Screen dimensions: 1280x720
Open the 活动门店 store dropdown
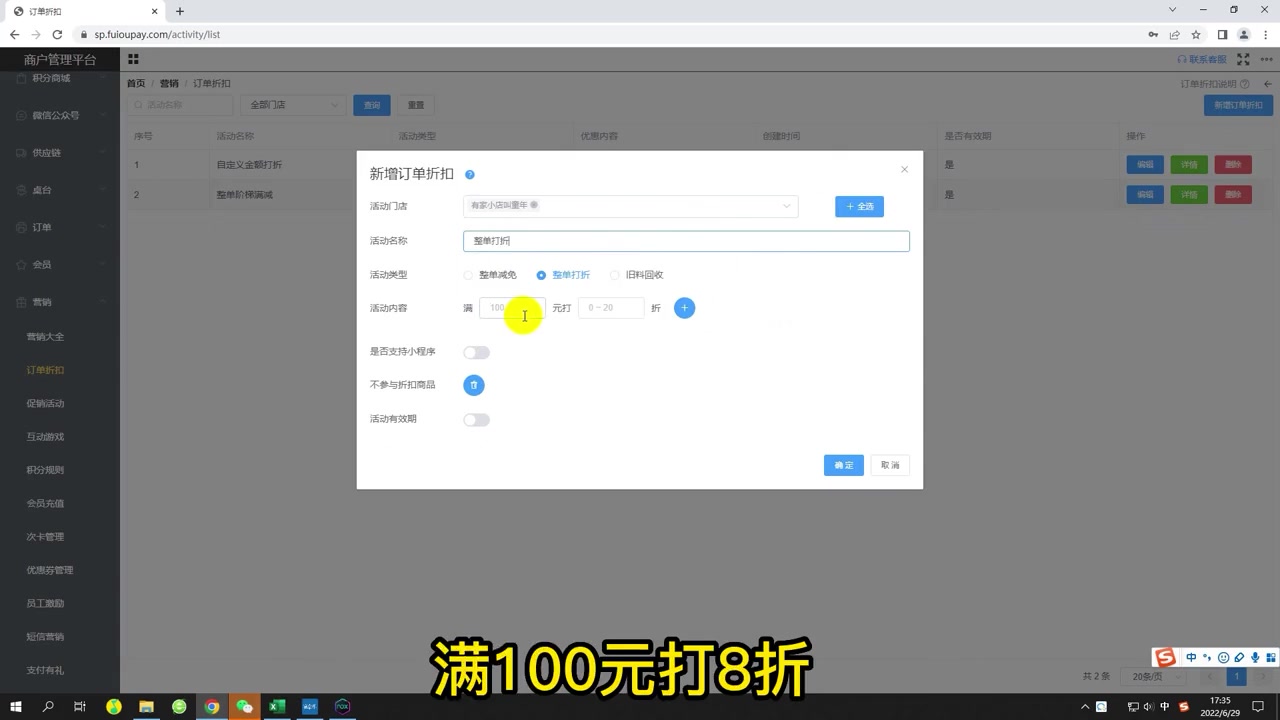tap(630, 206)
